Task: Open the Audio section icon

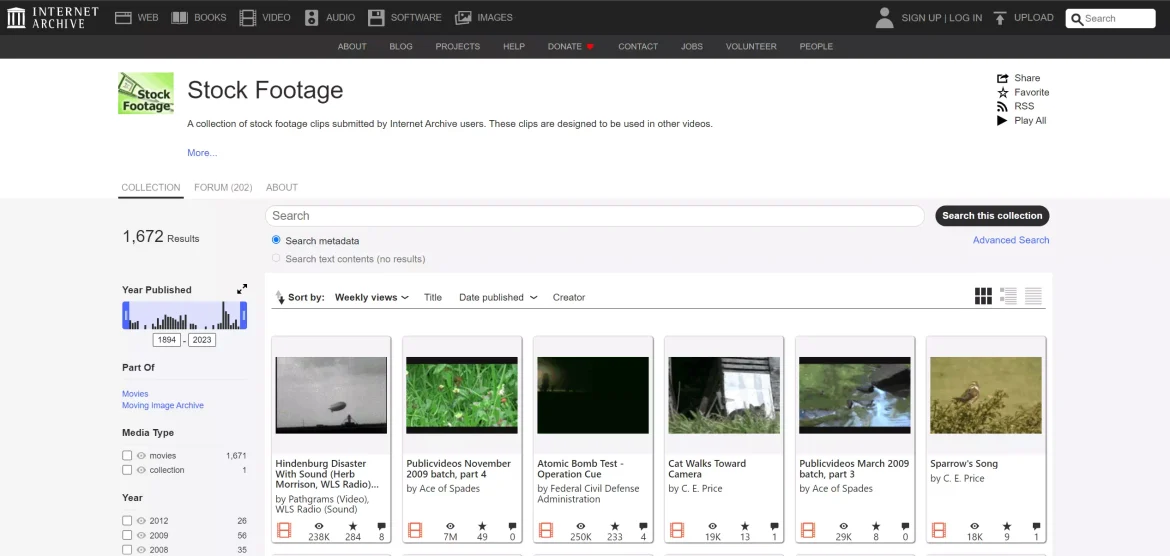Action: pos(311,17)
